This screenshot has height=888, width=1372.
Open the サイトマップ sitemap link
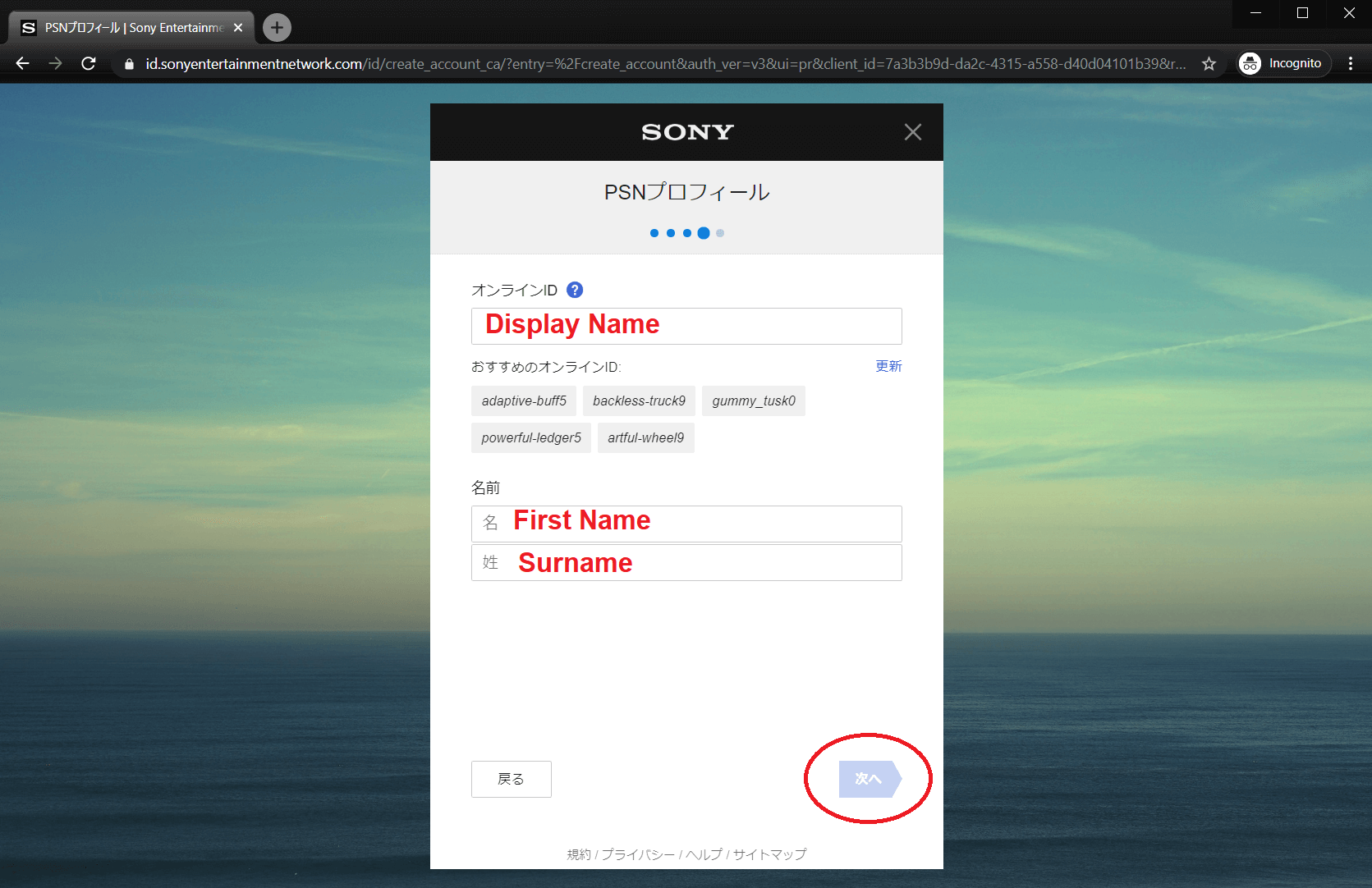769,854
